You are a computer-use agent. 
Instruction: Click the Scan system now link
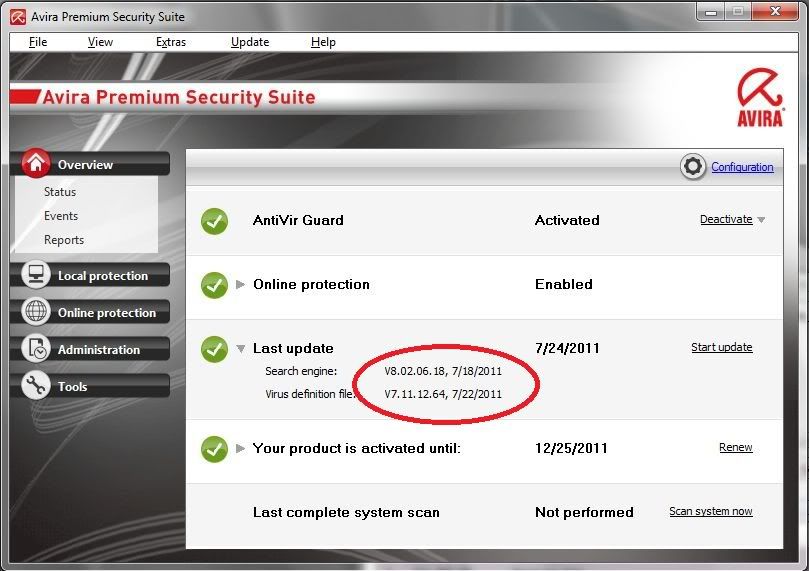(x=710, y=512)
